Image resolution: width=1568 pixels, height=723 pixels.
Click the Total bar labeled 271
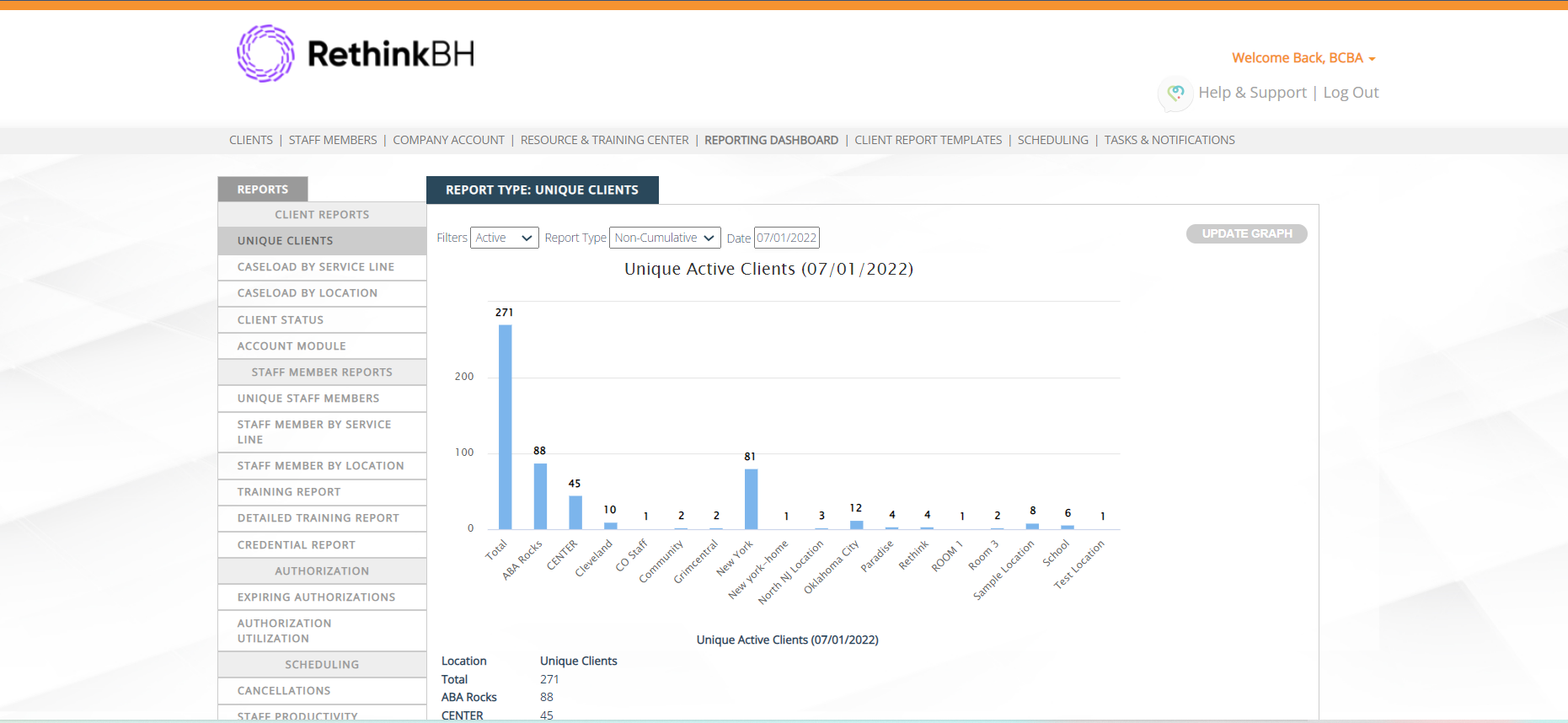[x=505, y=426]
